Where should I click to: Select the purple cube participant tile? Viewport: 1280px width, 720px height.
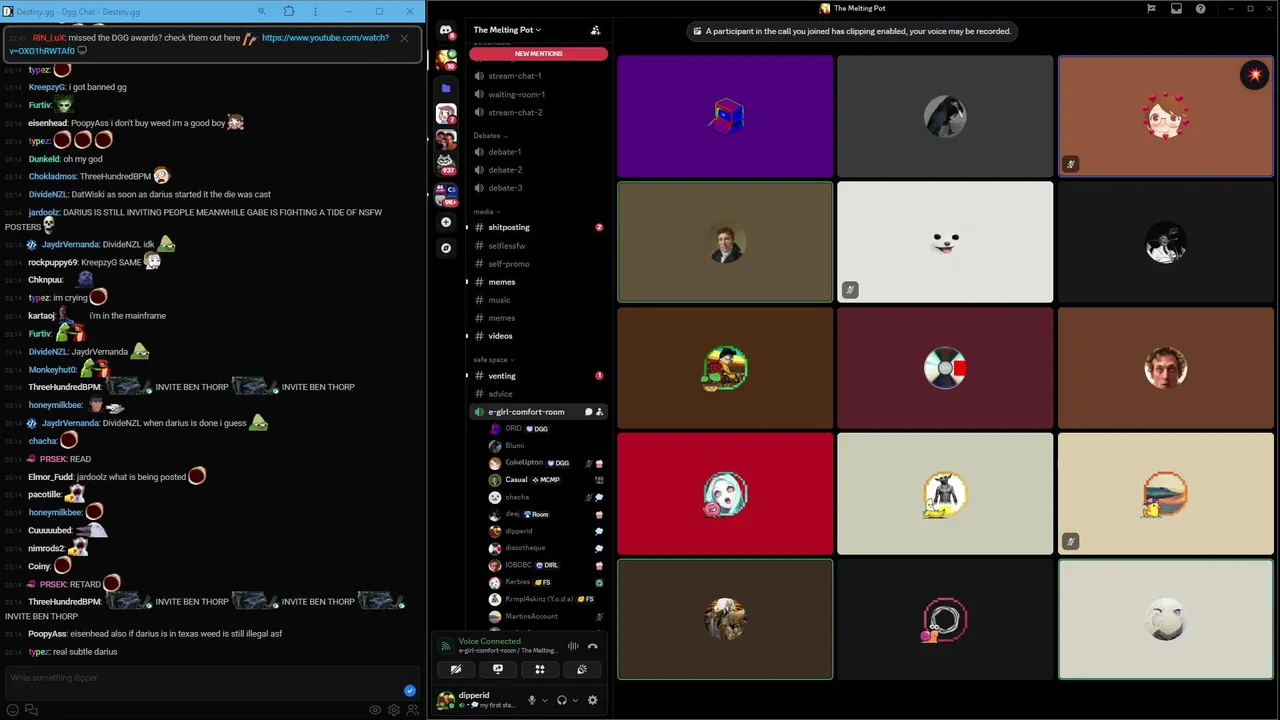pyautogui.click(x=725, y=117)
